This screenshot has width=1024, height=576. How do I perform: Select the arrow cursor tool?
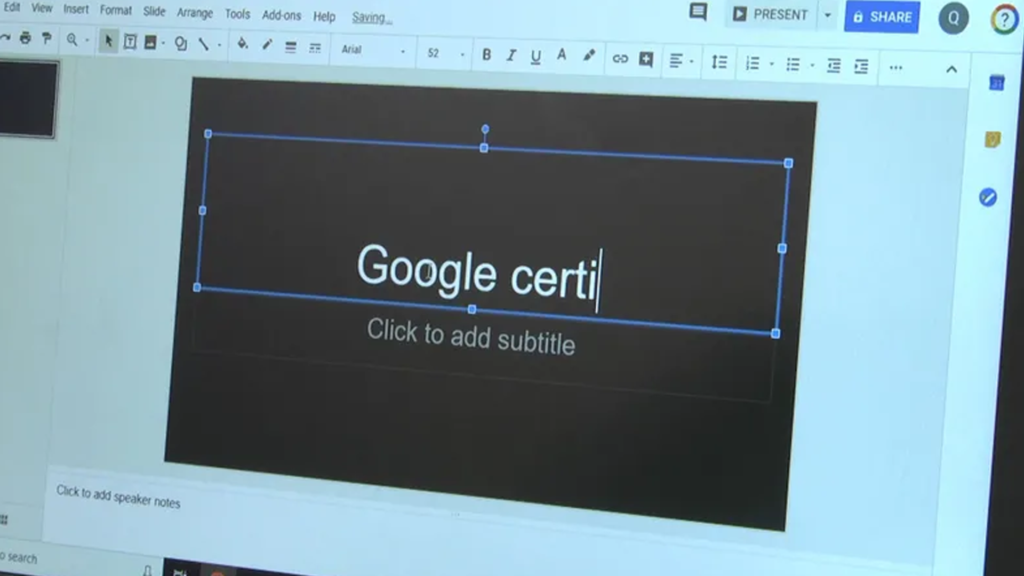coord(108,42)
